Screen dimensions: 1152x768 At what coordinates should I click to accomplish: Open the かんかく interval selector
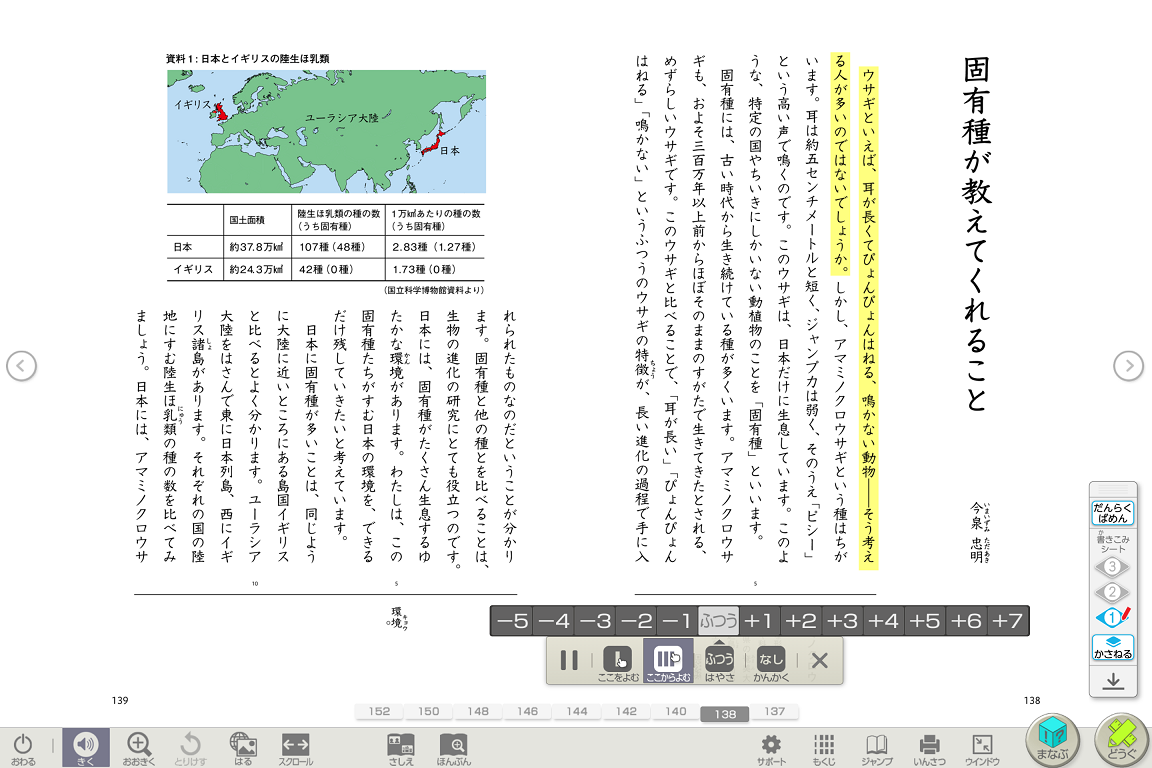(x=771, y=664)
